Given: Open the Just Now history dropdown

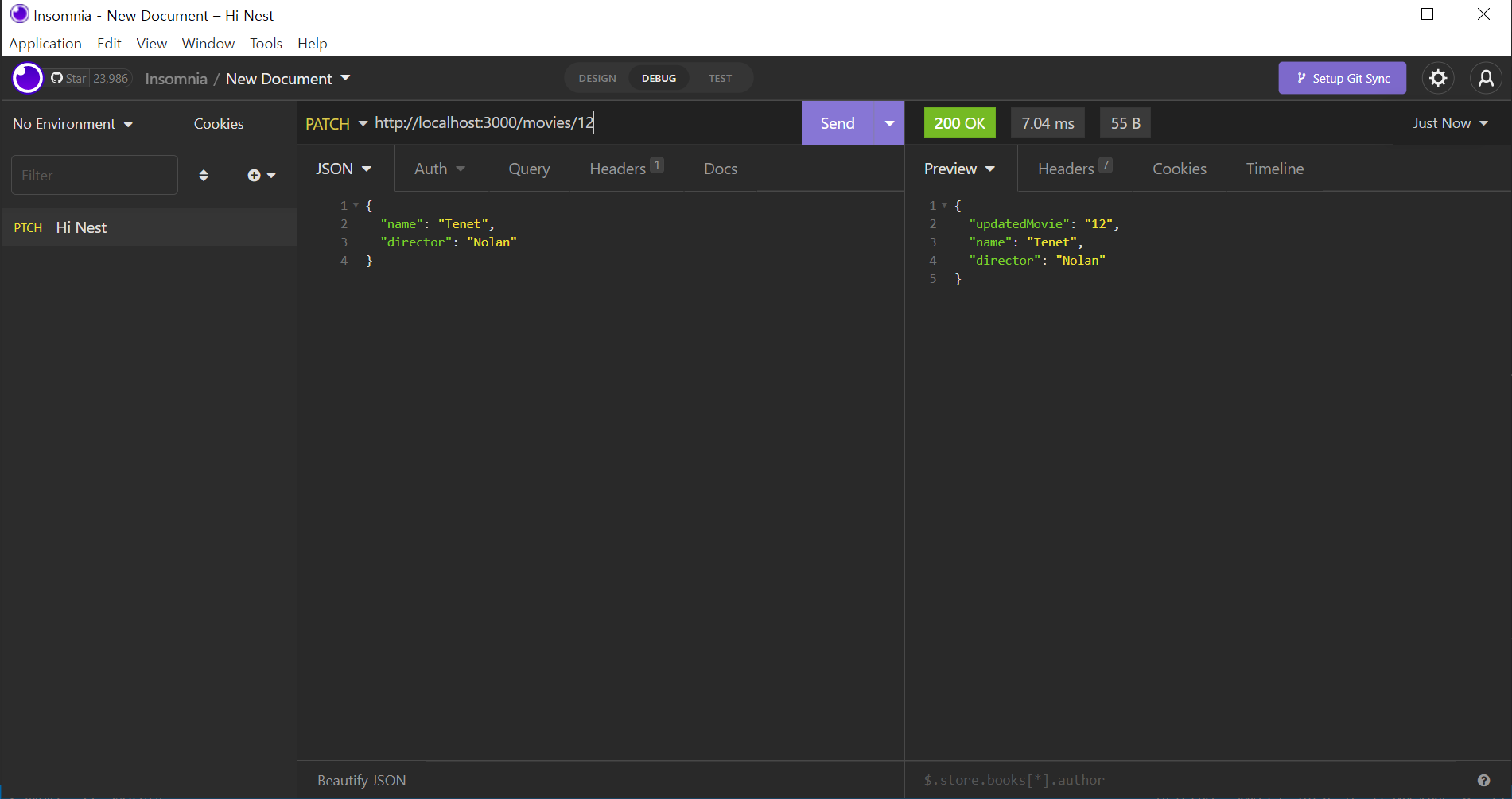Looking at the screenshot, I should (x=1451, y=123).
